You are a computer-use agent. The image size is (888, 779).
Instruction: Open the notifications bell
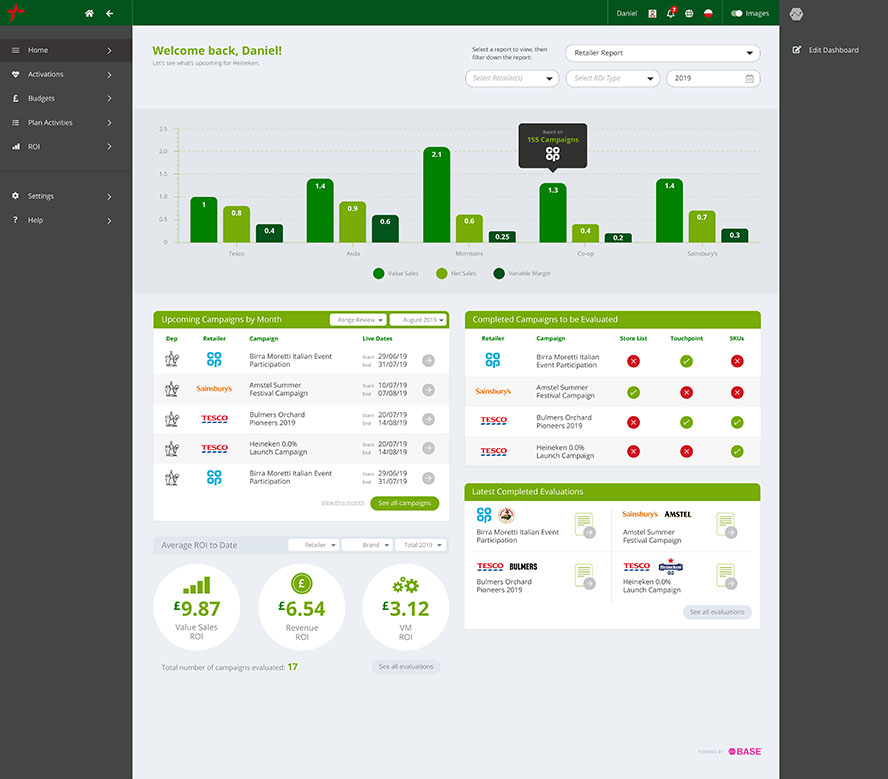pos(670,13)
